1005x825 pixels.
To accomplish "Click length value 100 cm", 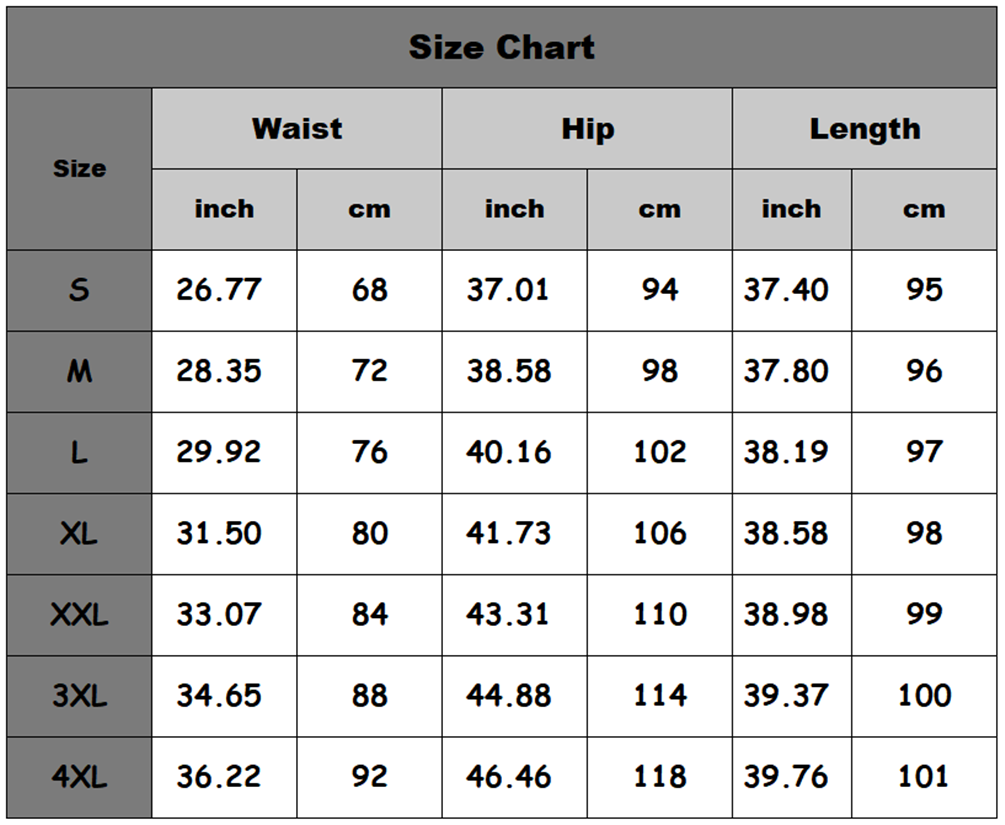I will [924, 695].
